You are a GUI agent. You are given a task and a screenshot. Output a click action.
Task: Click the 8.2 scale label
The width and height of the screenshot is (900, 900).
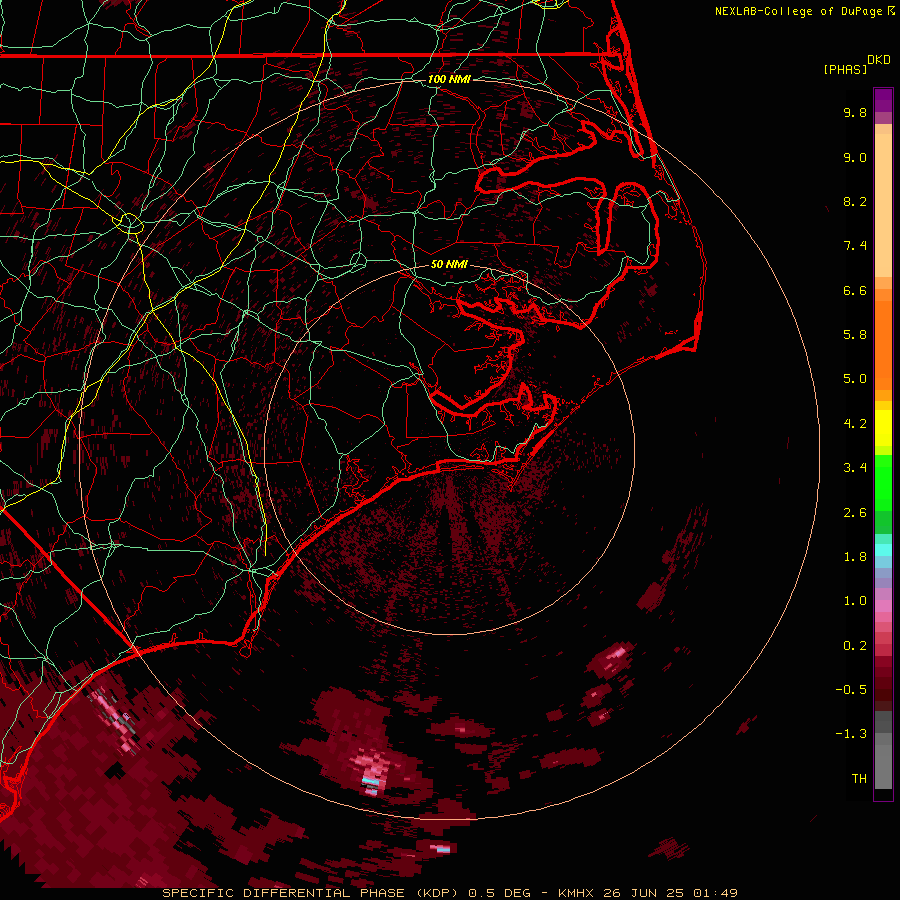855,201
